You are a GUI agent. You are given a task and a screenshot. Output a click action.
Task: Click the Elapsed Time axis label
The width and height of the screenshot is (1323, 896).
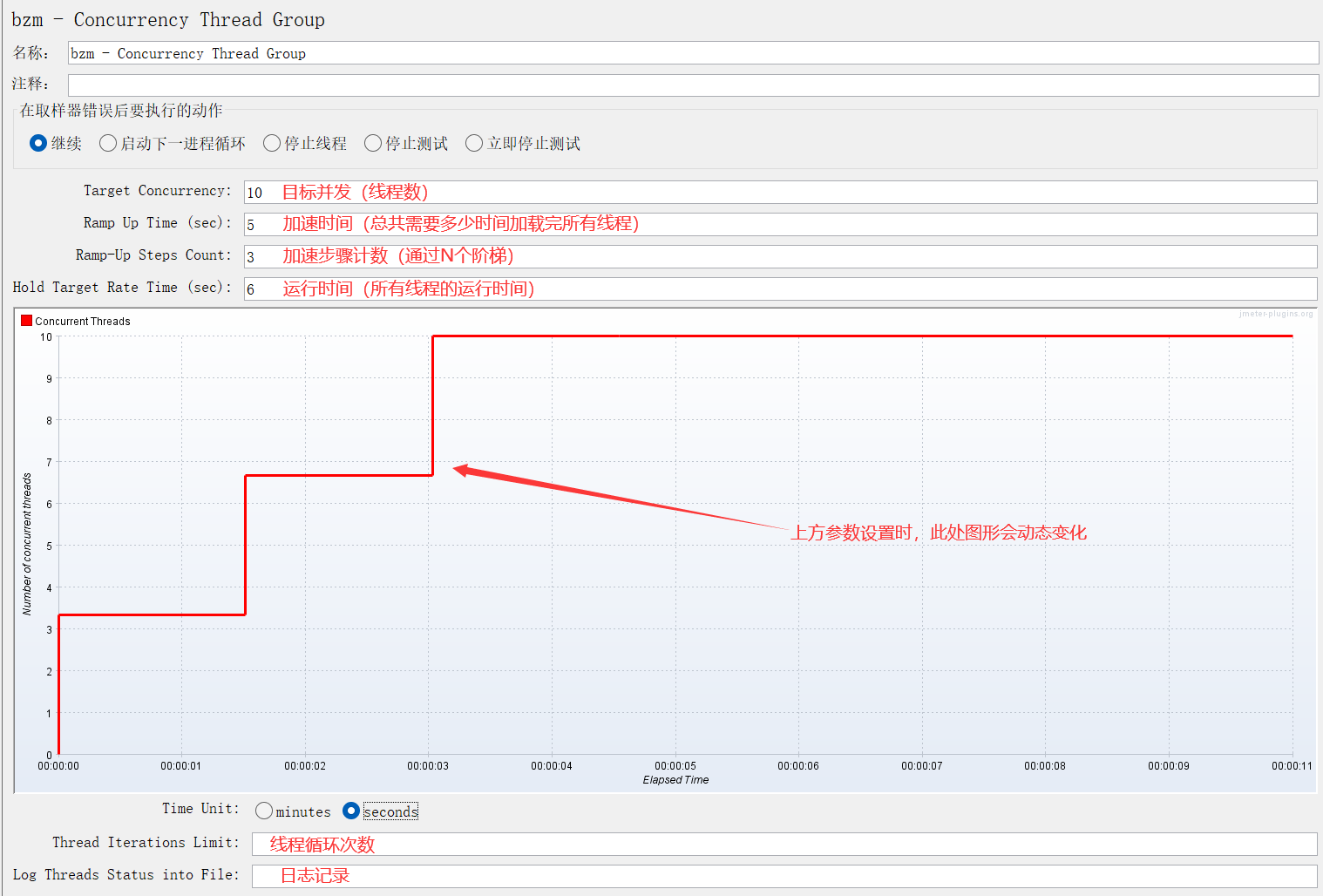(x=675, y=780)
